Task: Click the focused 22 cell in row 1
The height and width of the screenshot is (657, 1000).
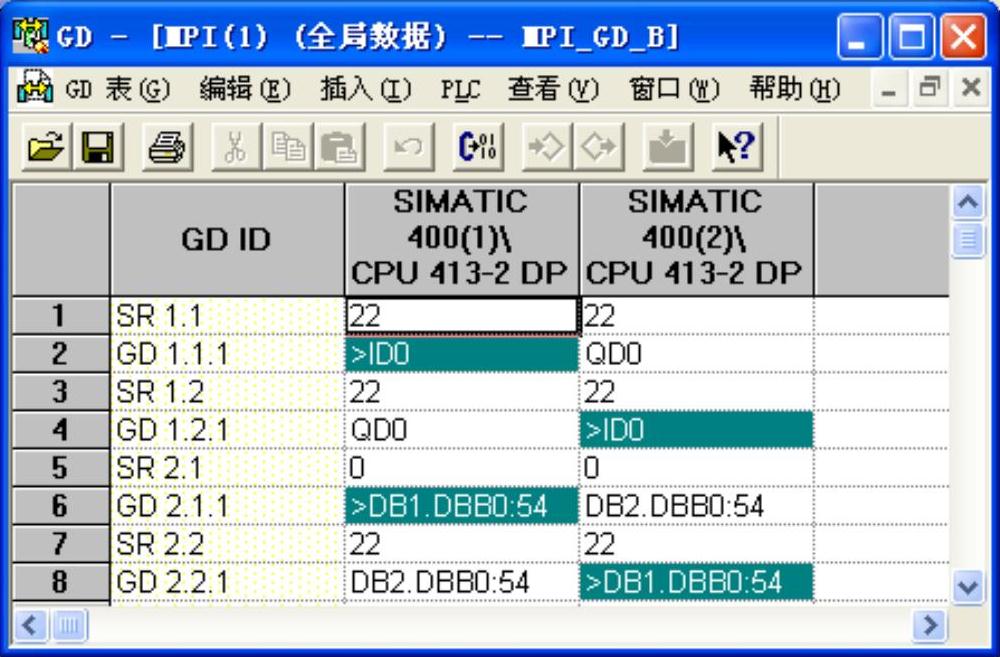Action: (462, 316)
